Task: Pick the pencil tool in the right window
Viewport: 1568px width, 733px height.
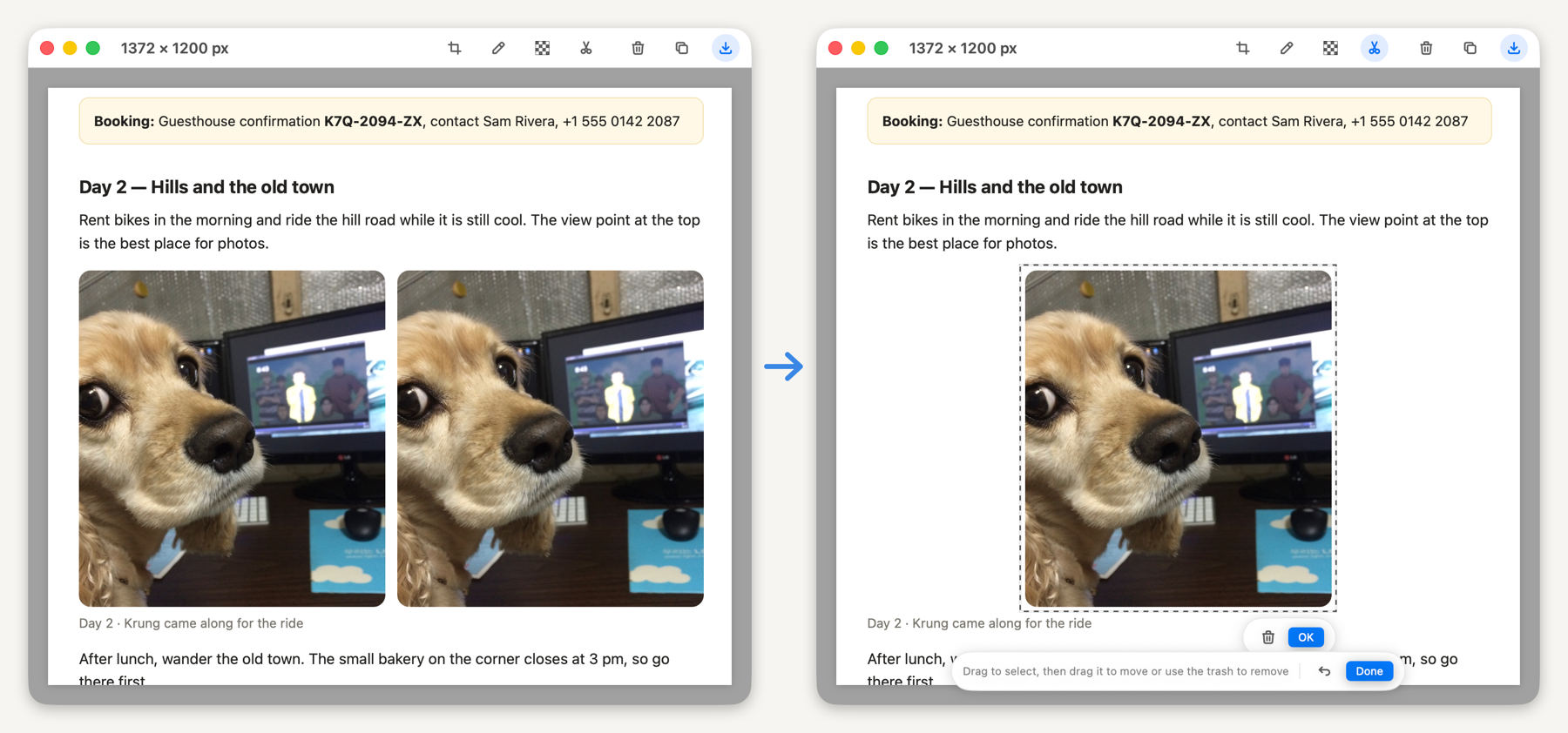Action: point(1287,48)
